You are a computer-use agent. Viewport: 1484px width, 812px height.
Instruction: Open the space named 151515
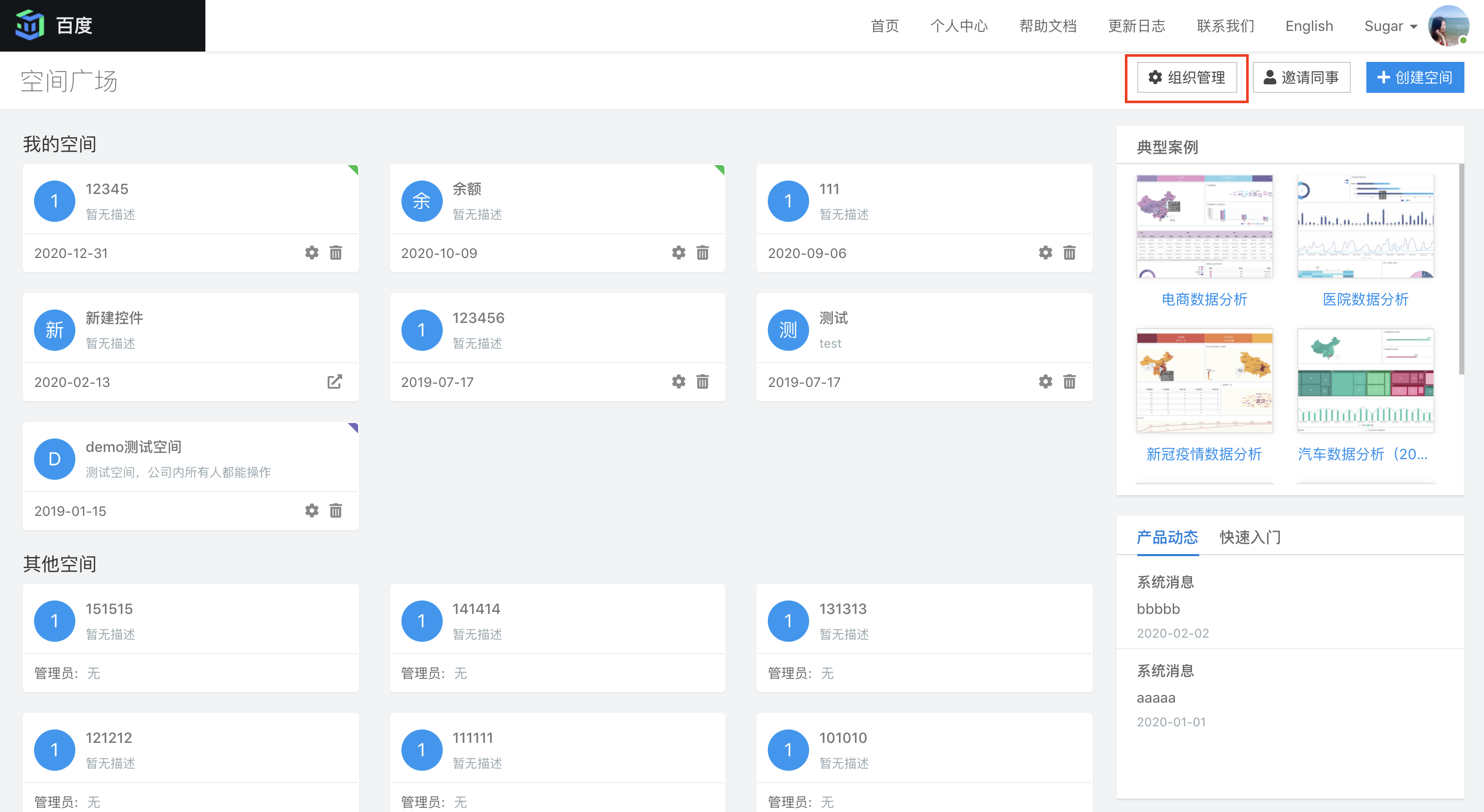(109, 609)
